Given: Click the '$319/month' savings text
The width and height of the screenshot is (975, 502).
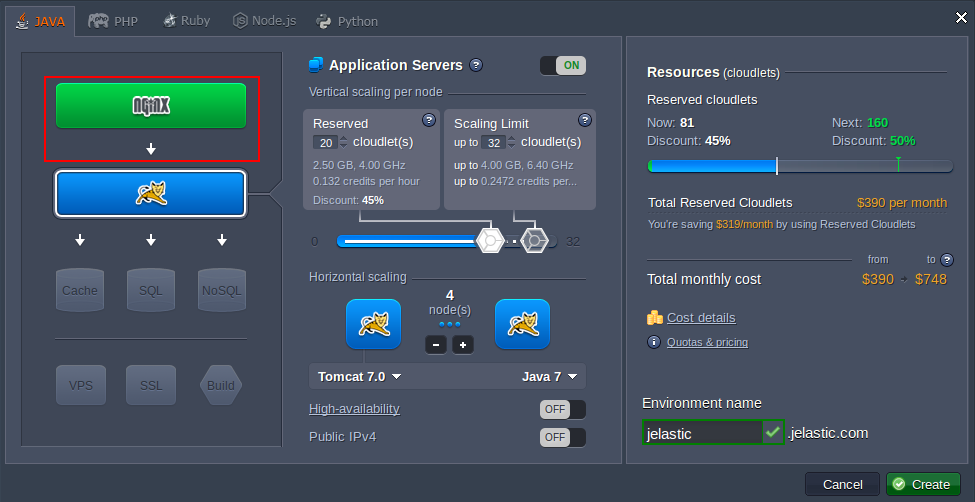Looking at the screenshot, I should pyautogui.click(x=744, y=224).
